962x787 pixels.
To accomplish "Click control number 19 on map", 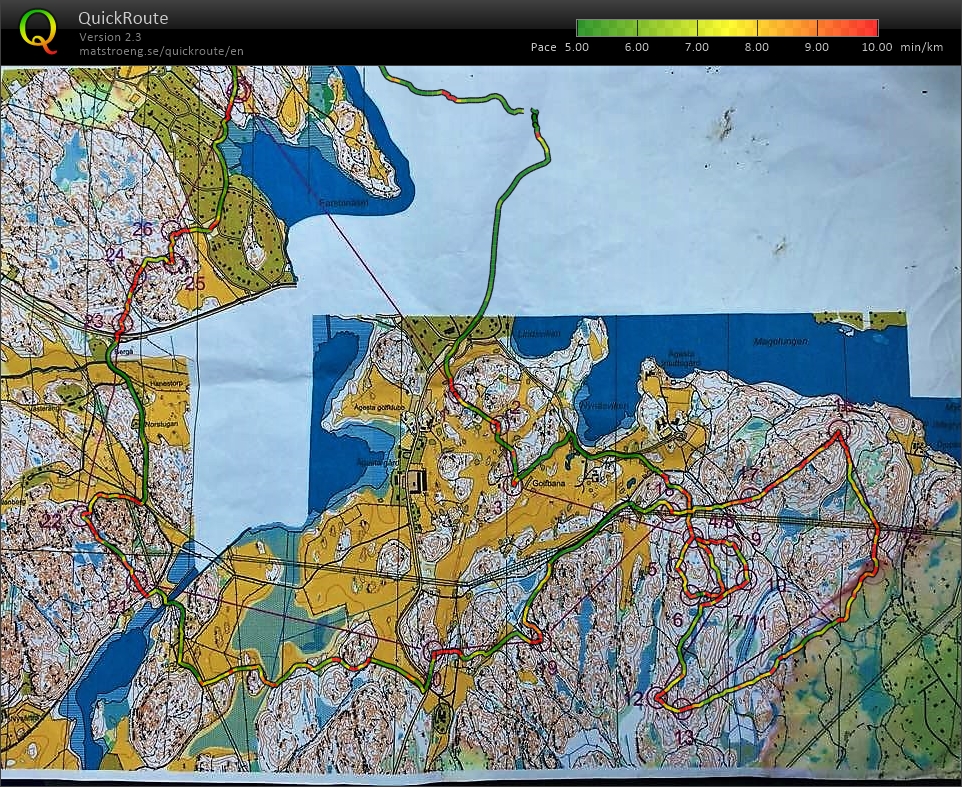I will click(x=548, y=667).
